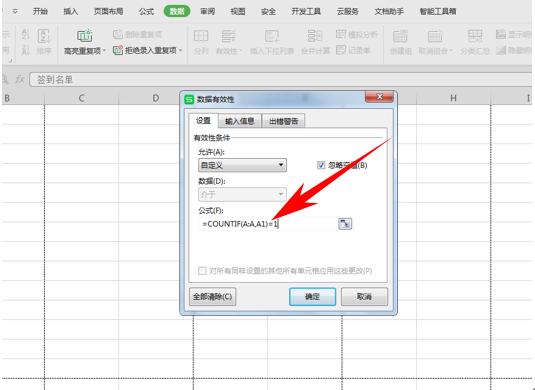The width and height of the screenshot is (535, 390).
Task: Click the 创建组 group icon
Action: [x=400, y=36]
